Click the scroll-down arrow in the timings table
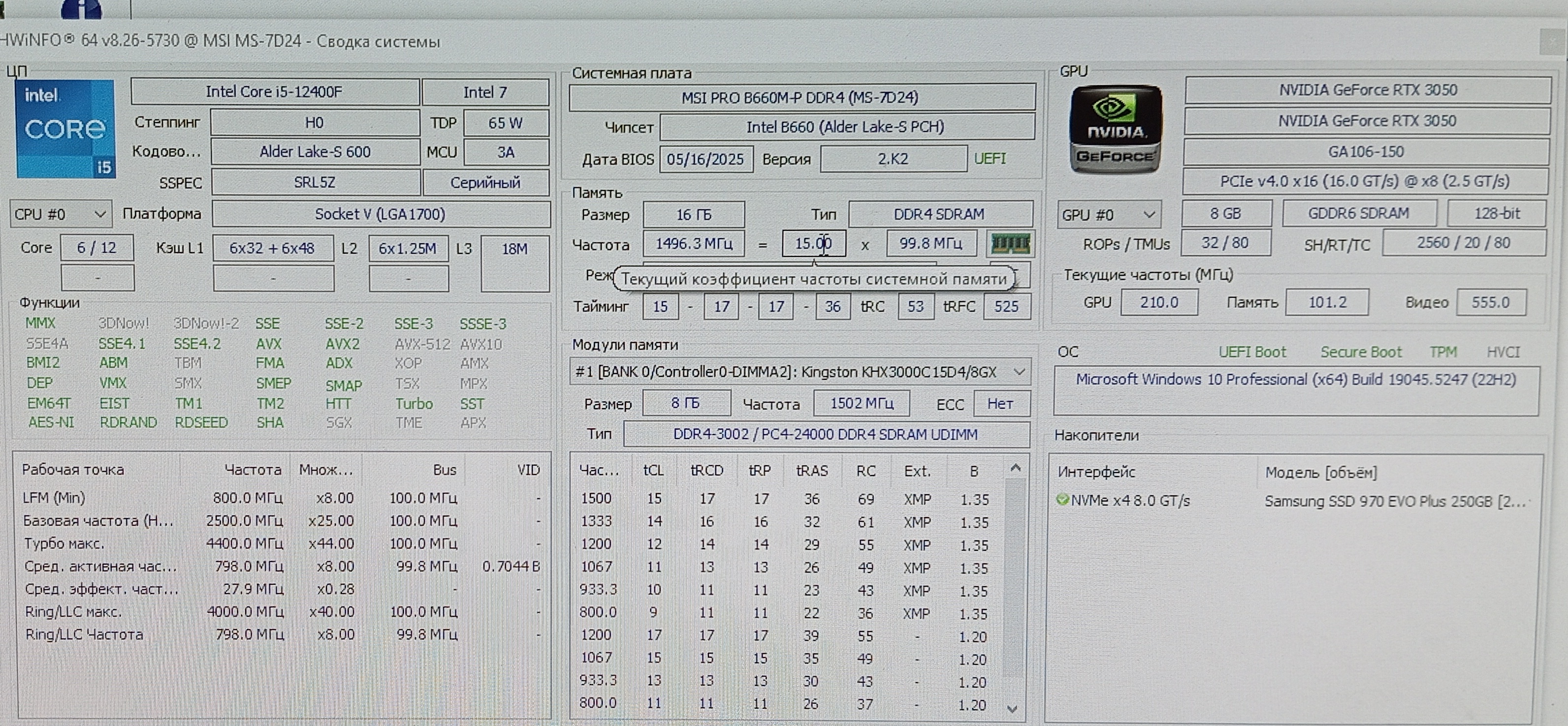 pos(1012,708)
